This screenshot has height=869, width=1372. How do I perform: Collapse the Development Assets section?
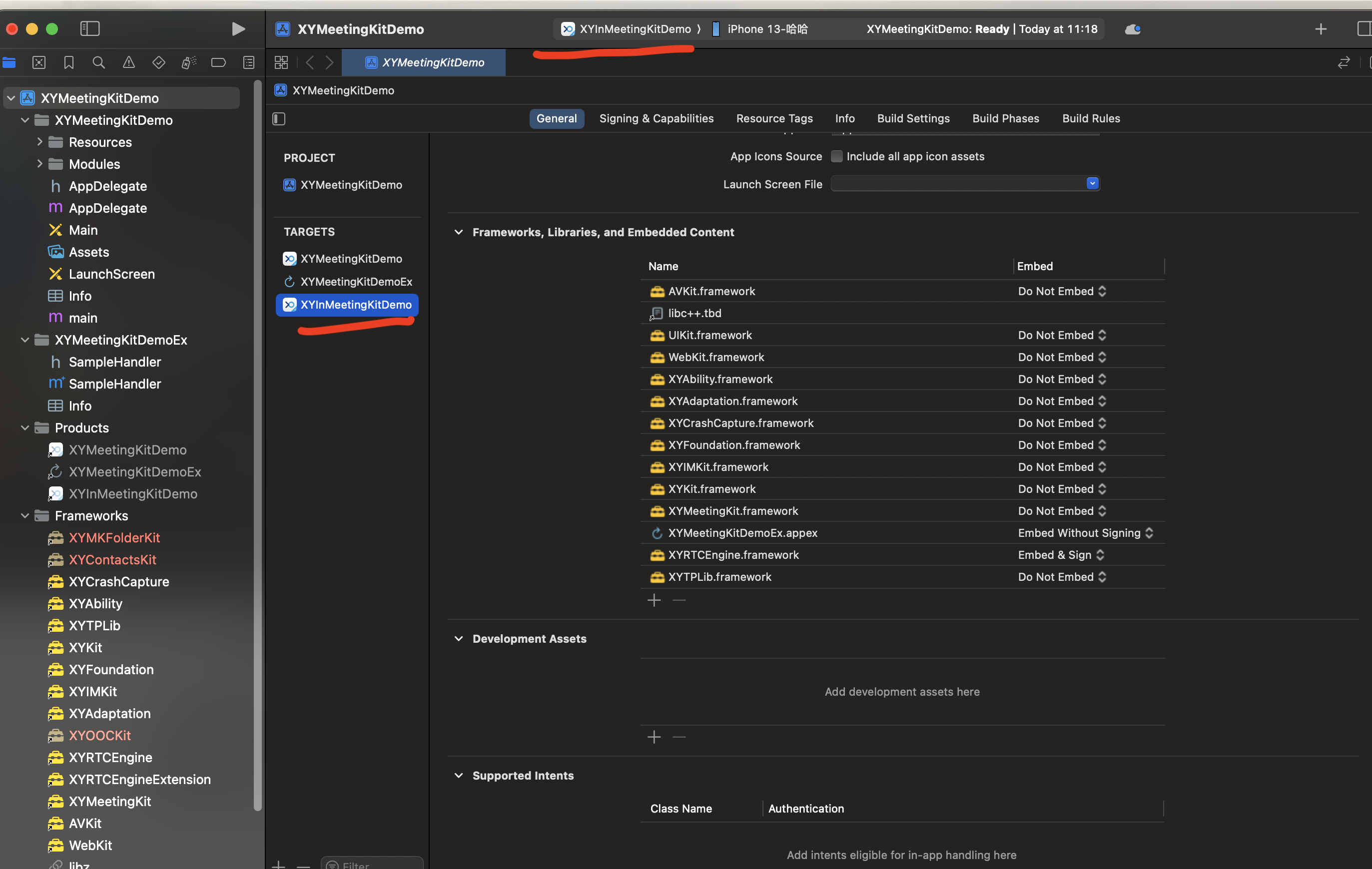pos(459,638)
